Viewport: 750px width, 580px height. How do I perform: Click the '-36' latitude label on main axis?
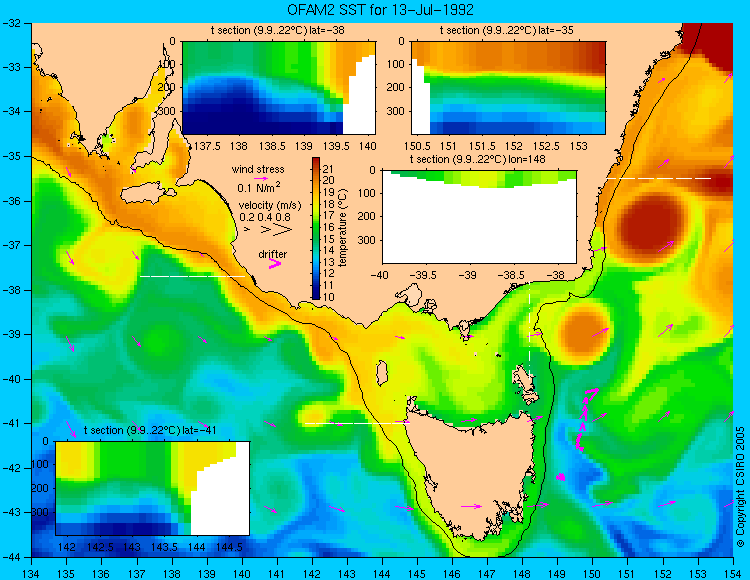(10, 201)
